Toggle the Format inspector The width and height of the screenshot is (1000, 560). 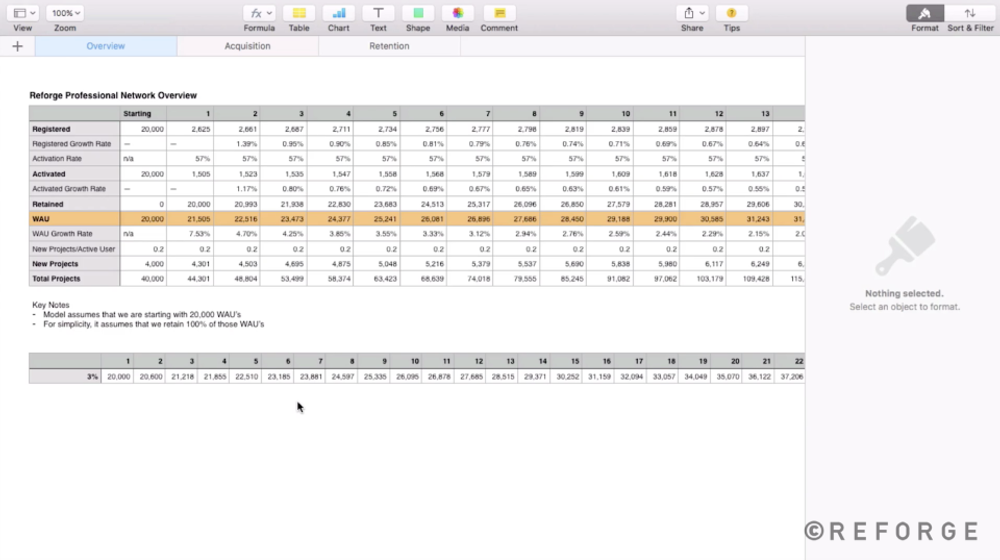(925, 13)
